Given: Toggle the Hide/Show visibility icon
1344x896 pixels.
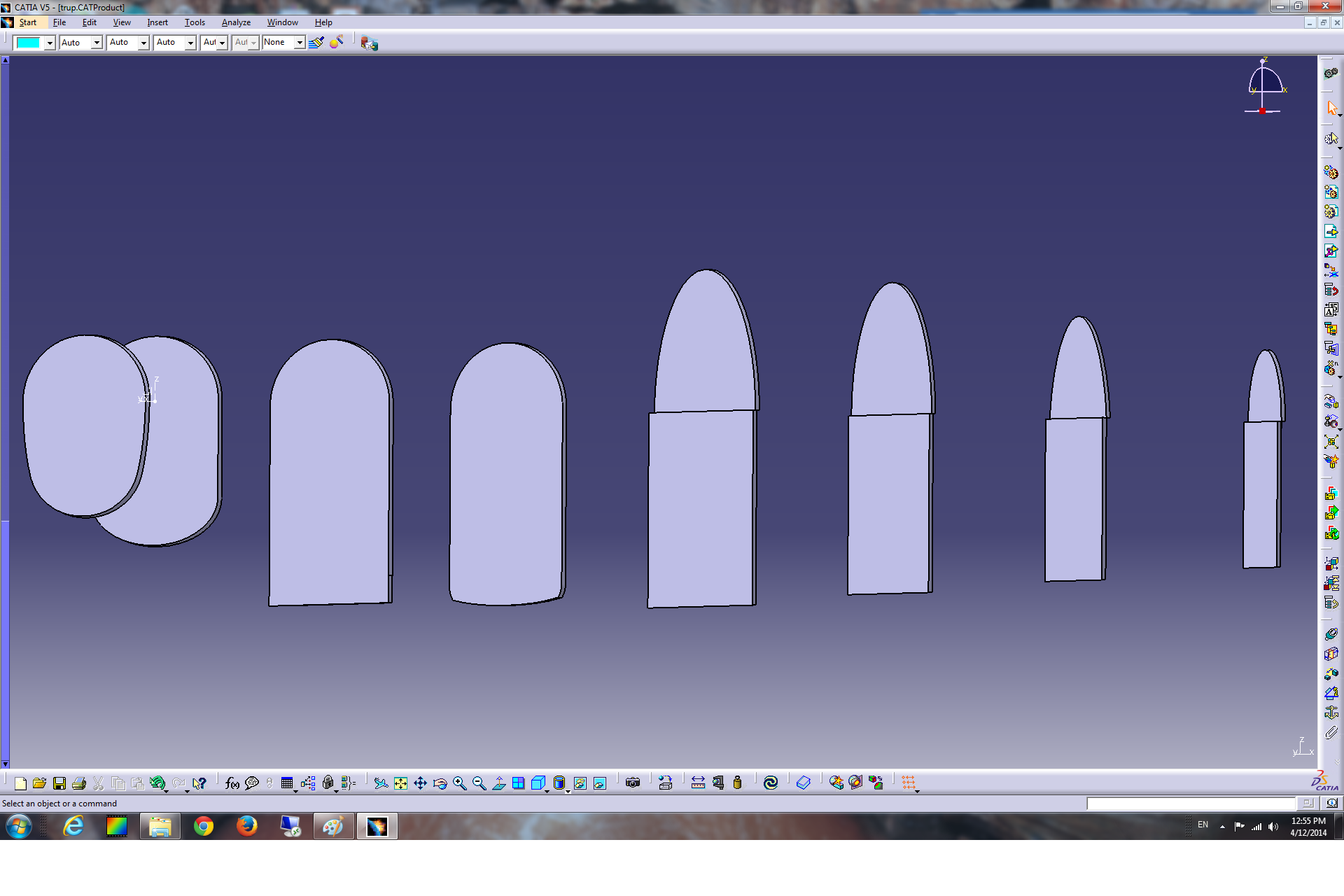Looking at the screenshot, I should 580,783.
